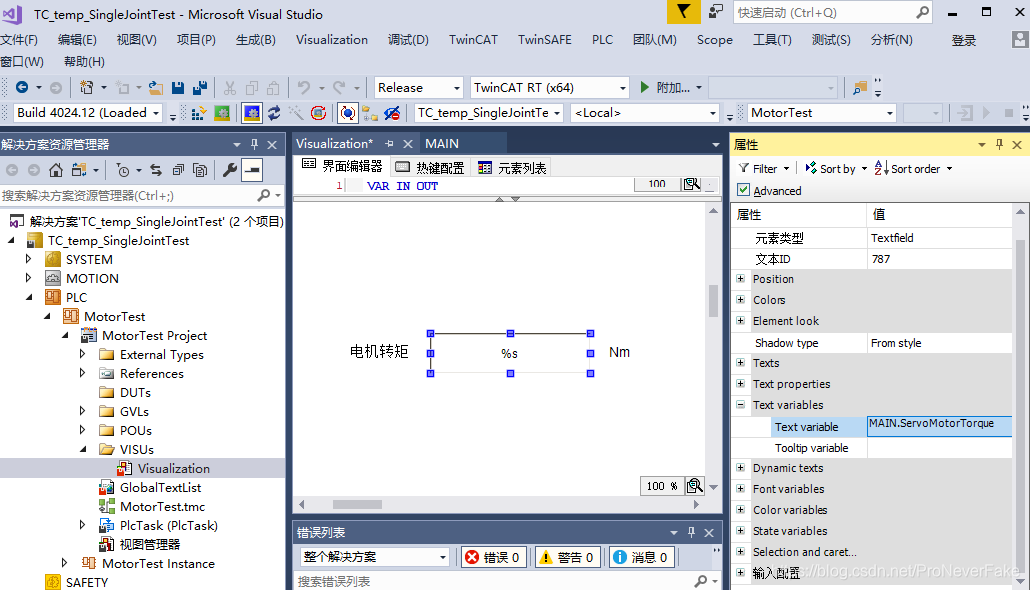Click the TwinCAT restart run mode icon
1030x590 pixels.
click(222, 113)
